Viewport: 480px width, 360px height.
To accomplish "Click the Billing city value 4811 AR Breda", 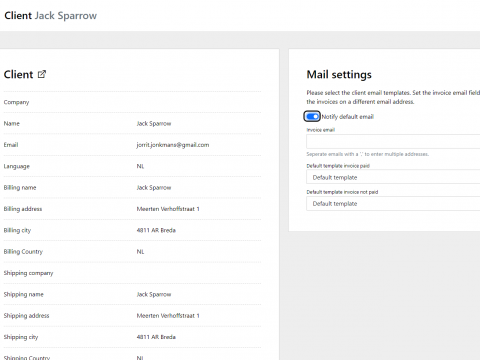I will coord(156,230).
